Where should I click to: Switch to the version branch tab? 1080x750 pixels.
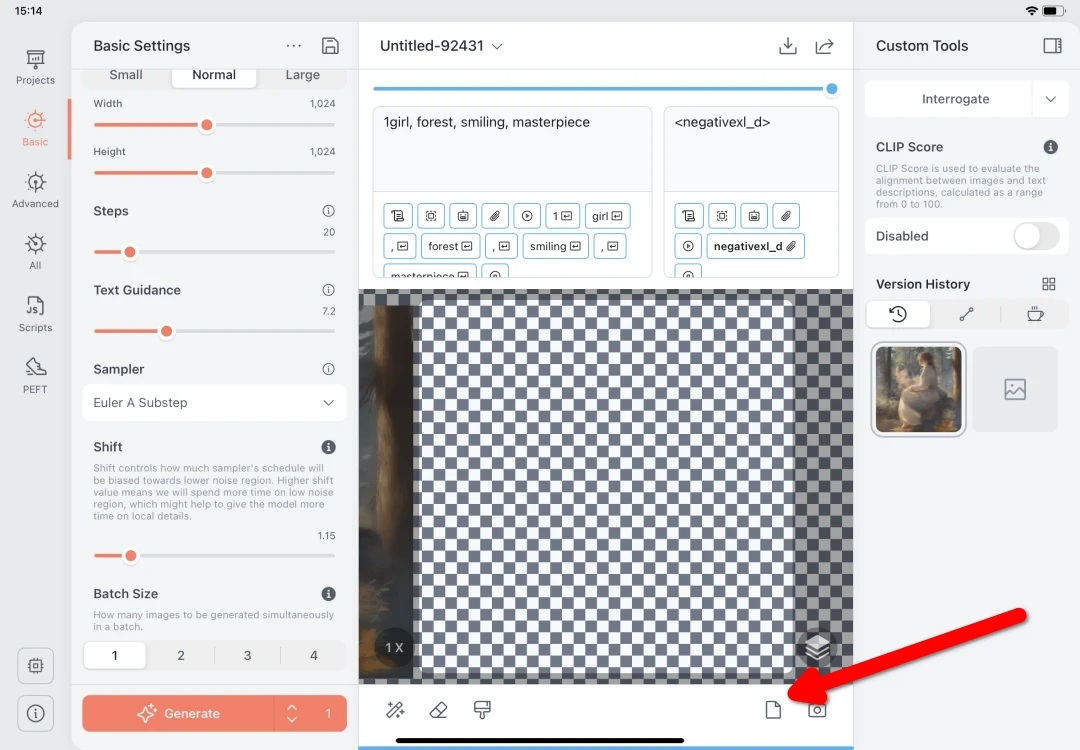966,315
